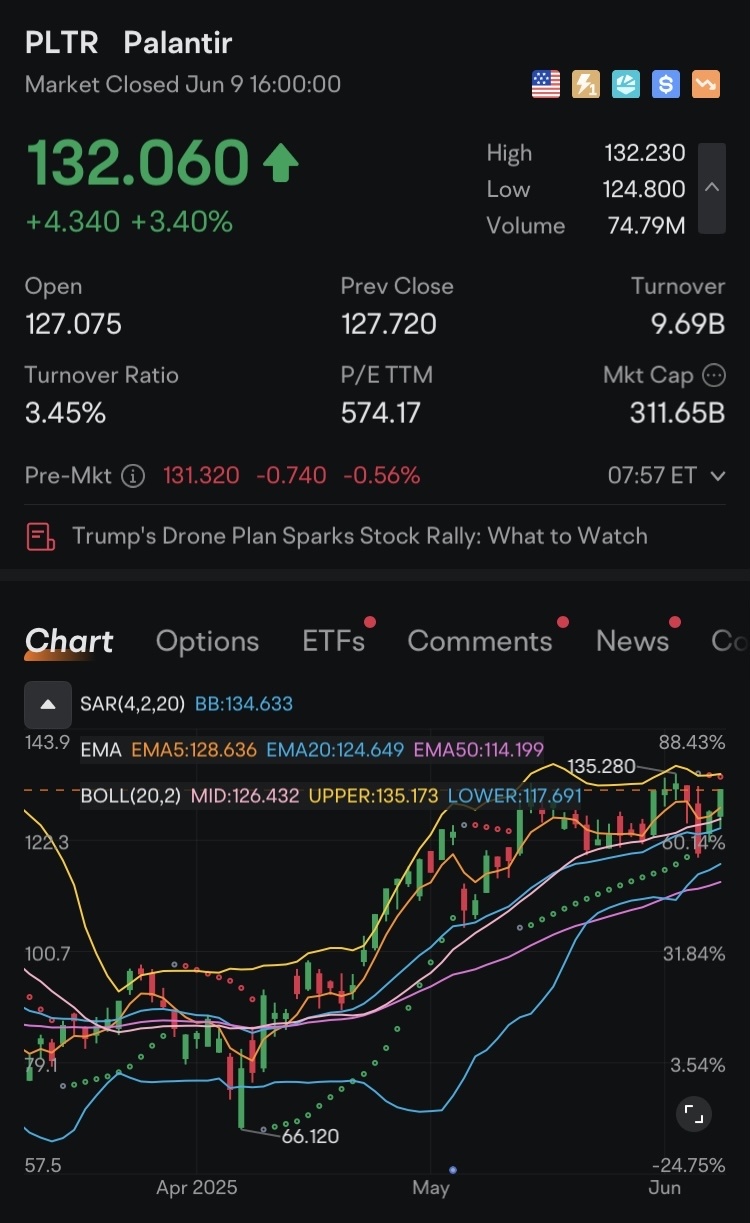Viewport: 750px width, 1223px height.
Task: Tap the SAR(4,2,20) indicator label
Action: click(x=132, y=704)
